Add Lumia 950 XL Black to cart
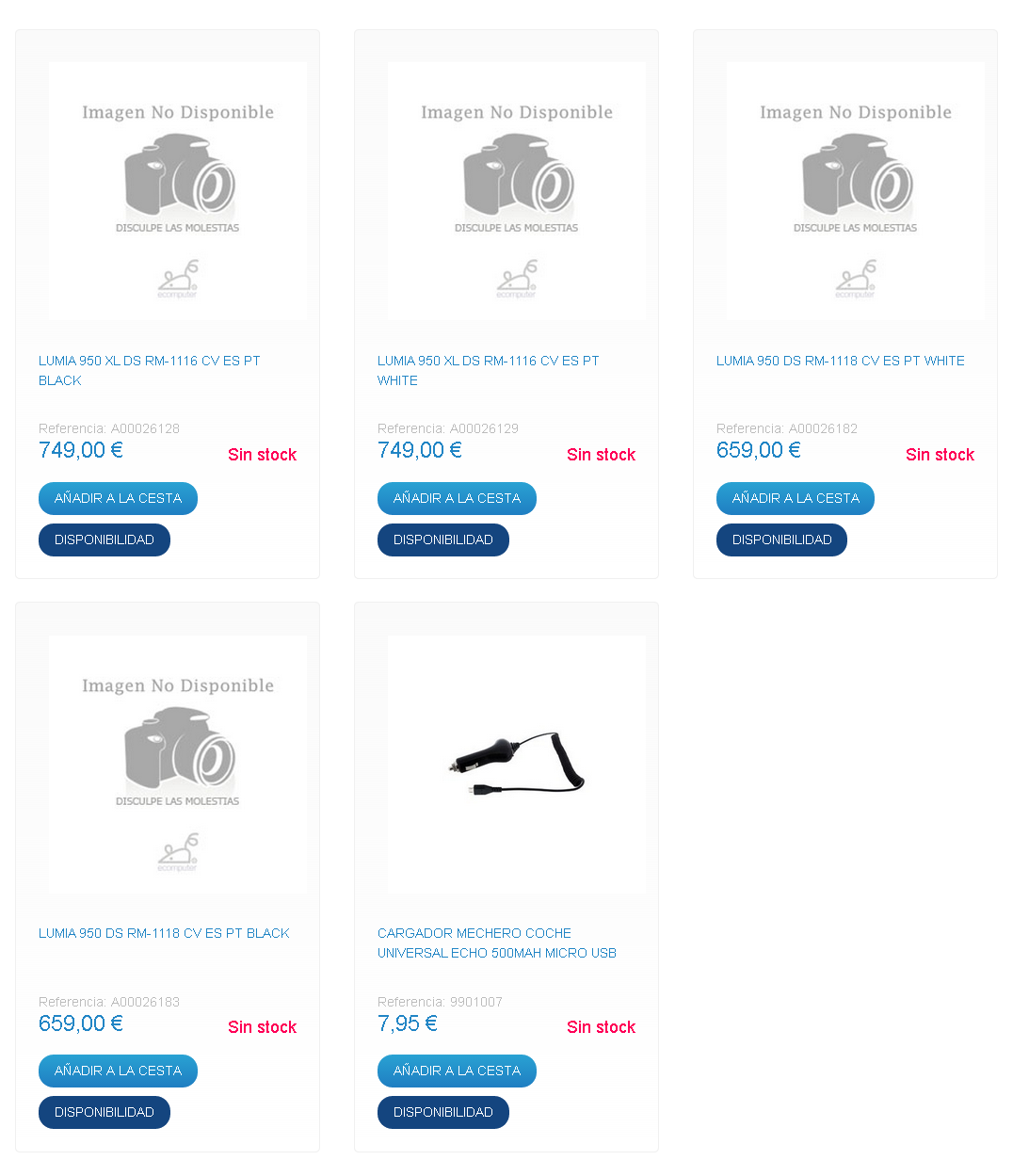1029x1176 pixels. 118,498
